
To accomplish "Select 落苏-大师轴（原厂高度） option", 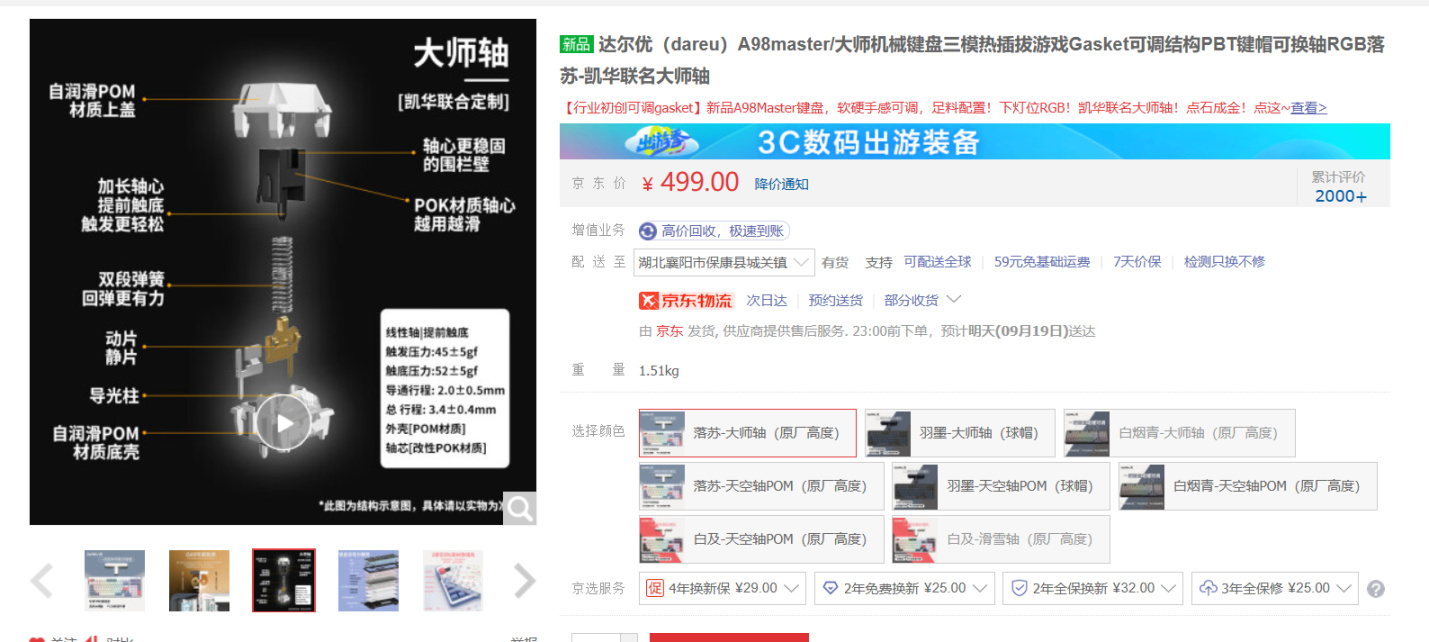I will (x=748, y=433).
